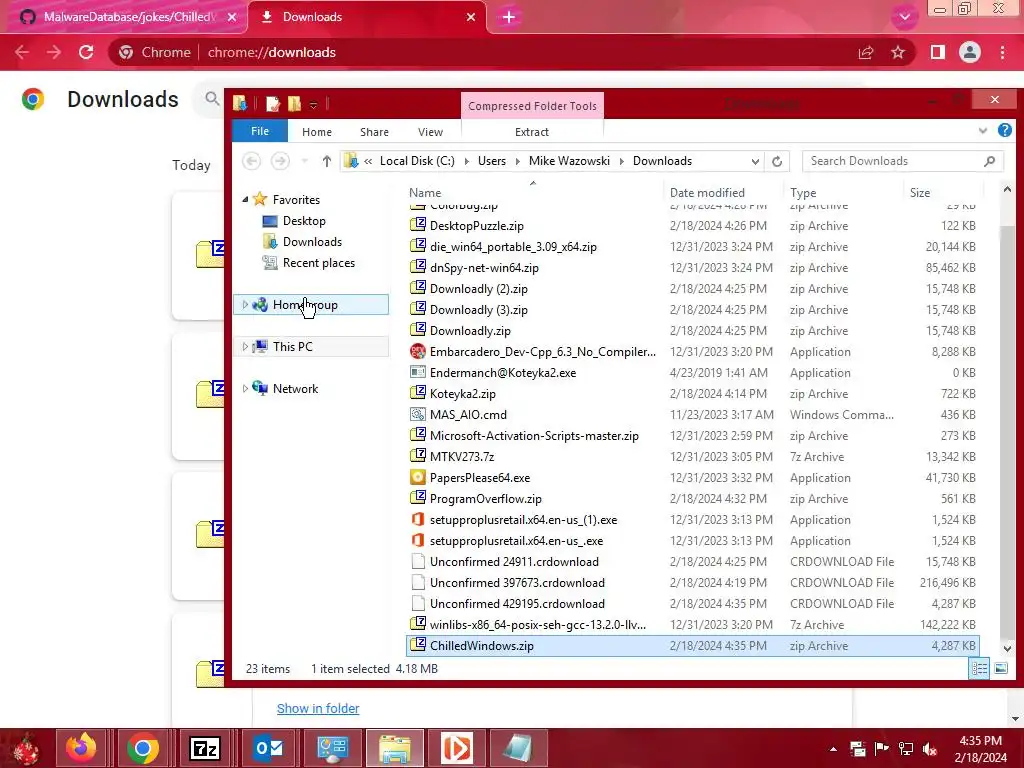Open 7-Zip from the taskbar

pyautogui.click(x=204, y=748)
